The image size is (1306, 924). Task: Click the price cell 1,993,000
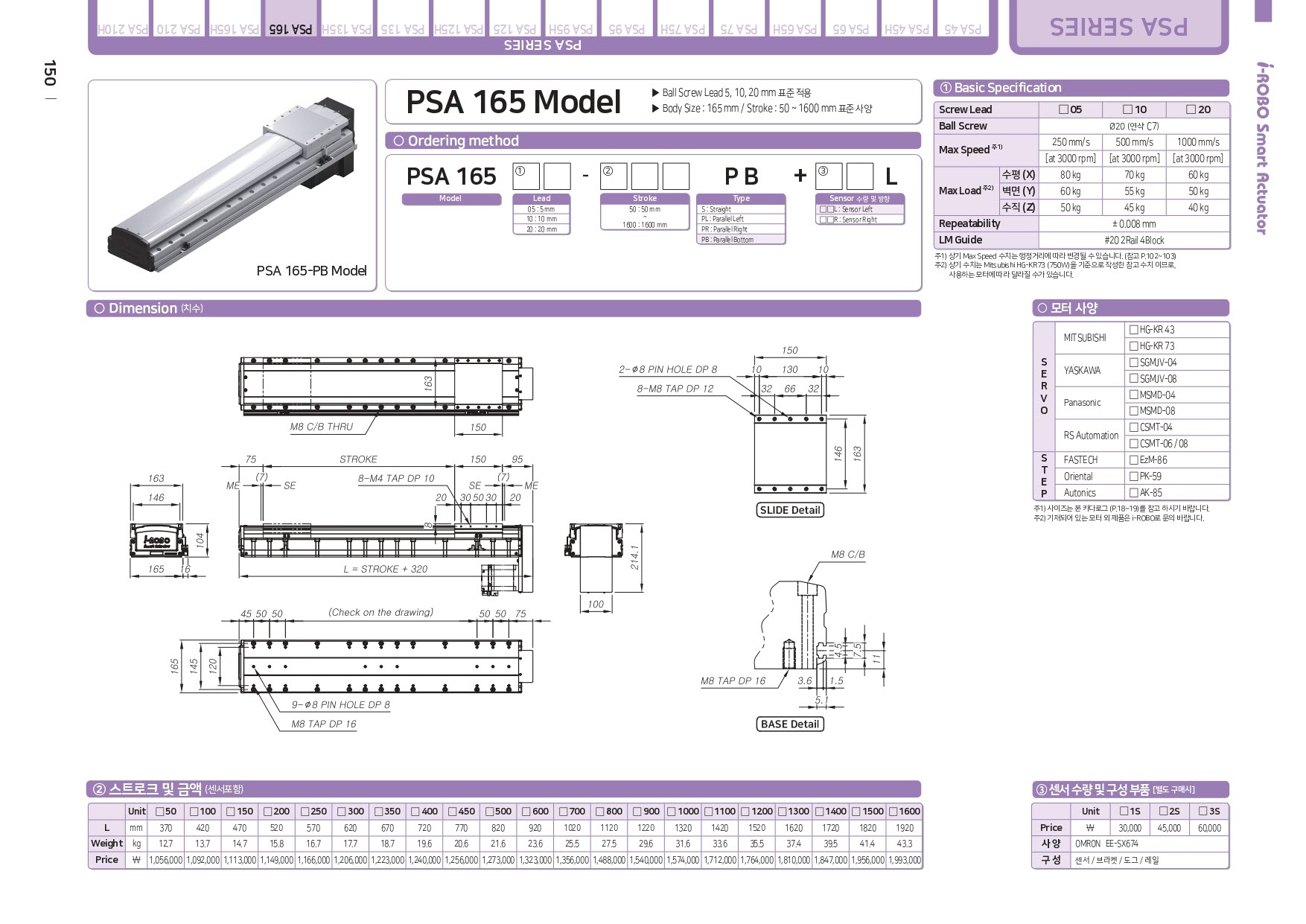pyautogui.click(x=904, y=860)
